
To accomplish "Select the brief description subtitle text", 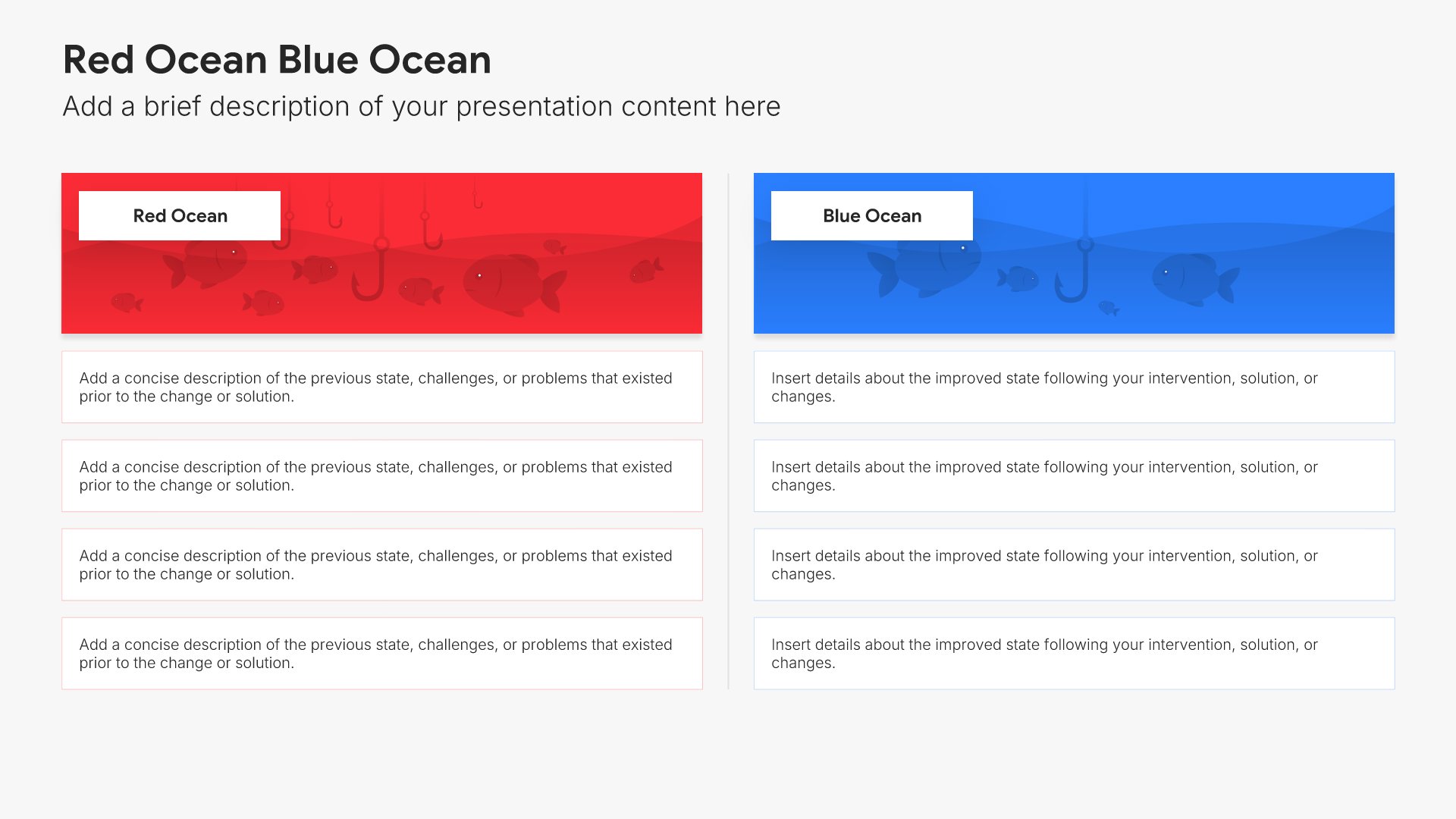I will tap(422, 107).
